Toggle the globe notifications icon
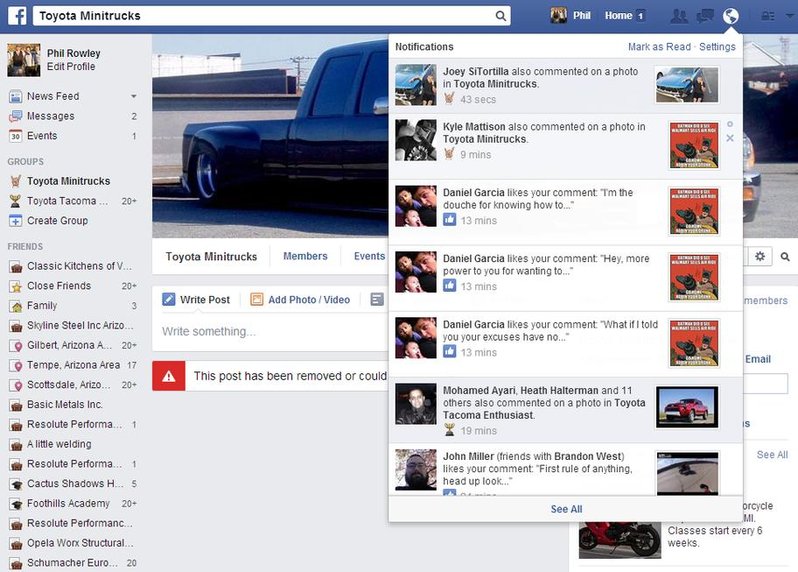The width and height of the screenshot is (798, 572). pyautogui.click(x=730, y=16)
